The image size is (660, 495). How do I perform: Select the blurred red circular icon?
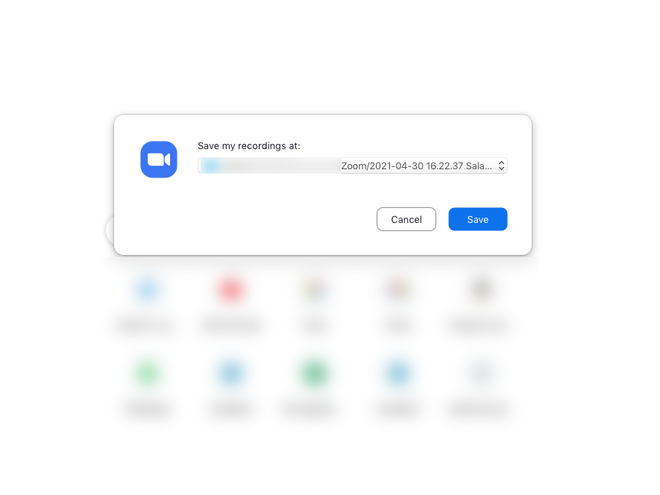(x=231, y=290)
